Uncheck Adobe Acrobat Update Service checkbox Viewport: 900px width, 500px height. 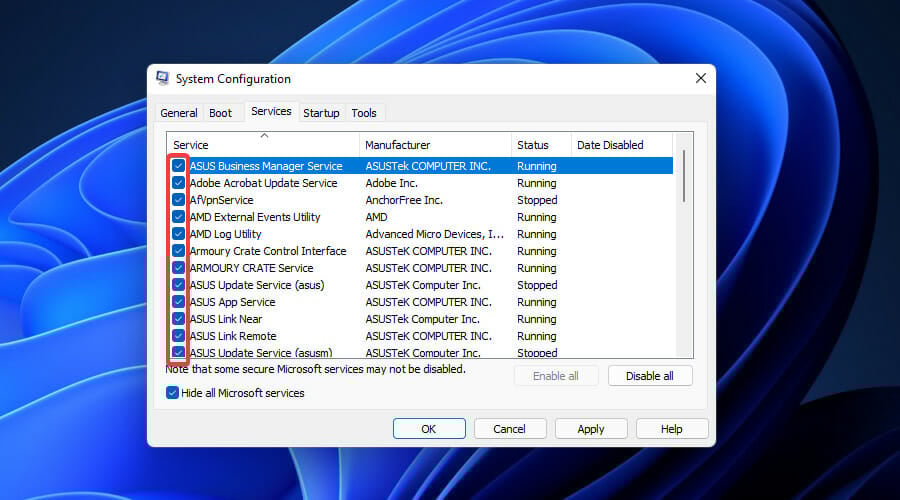(178, 183)
